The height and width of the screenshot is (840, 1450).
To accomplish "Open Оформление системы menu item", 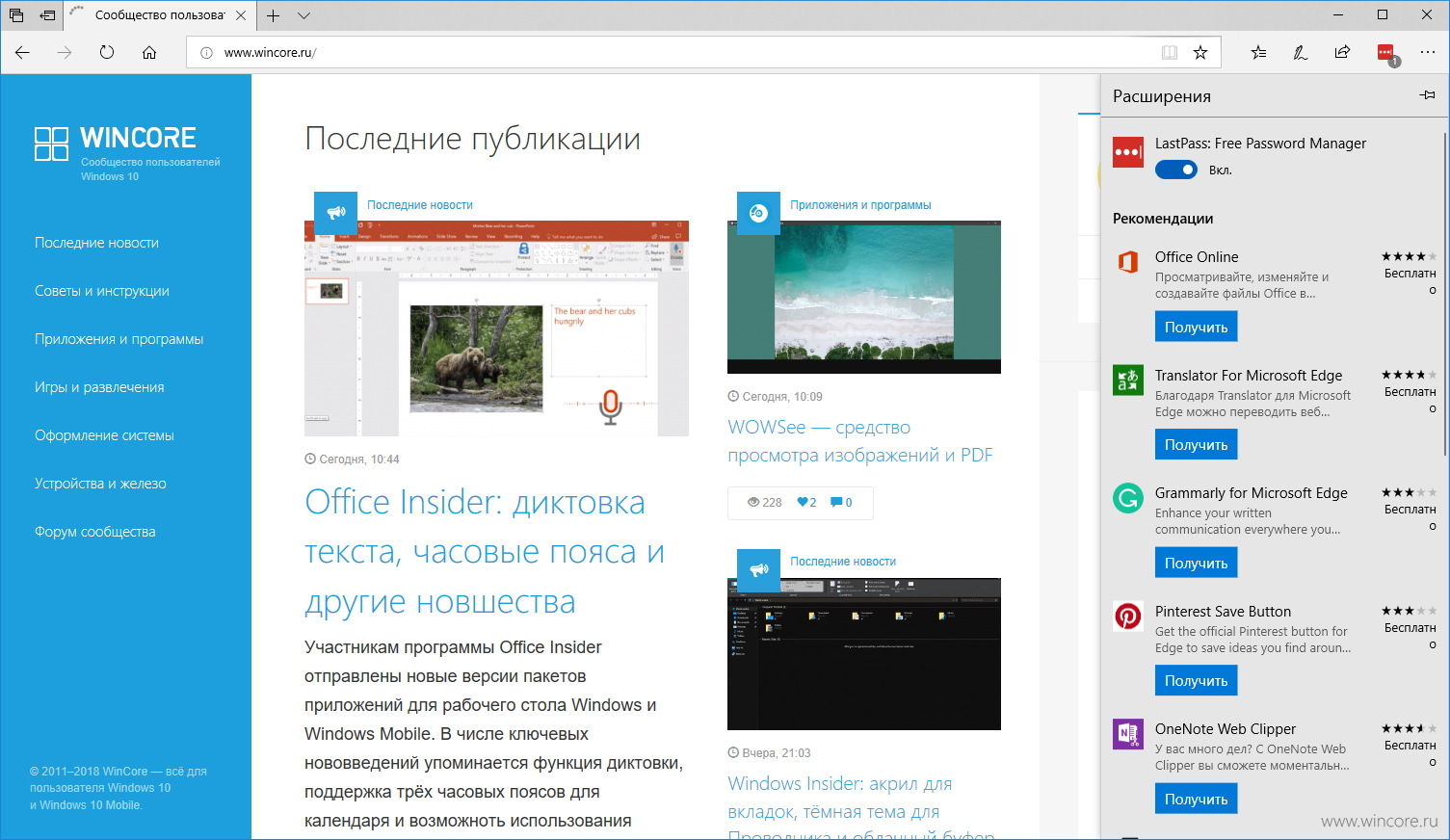I will (104, 435).
